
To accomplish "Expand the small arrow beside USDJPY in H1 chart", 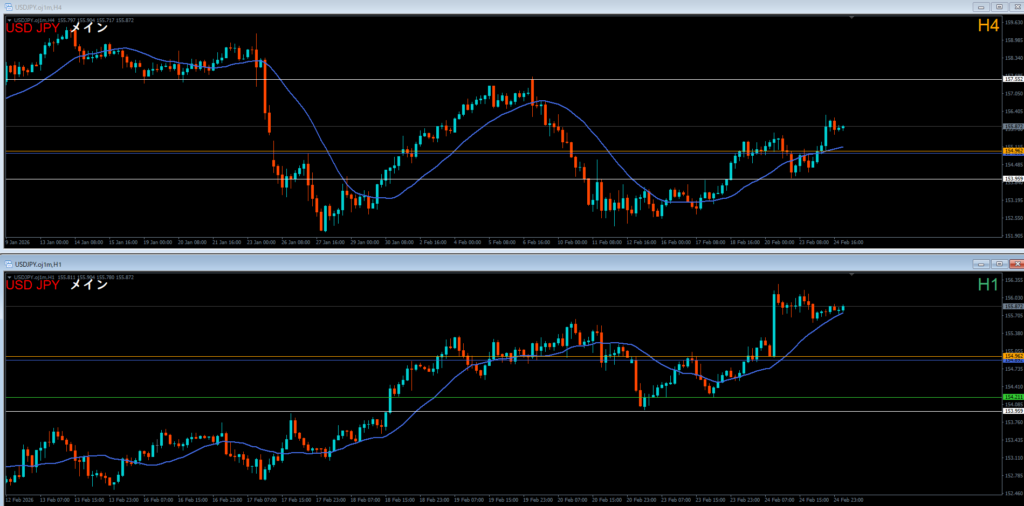I will [x=8, y=275].
